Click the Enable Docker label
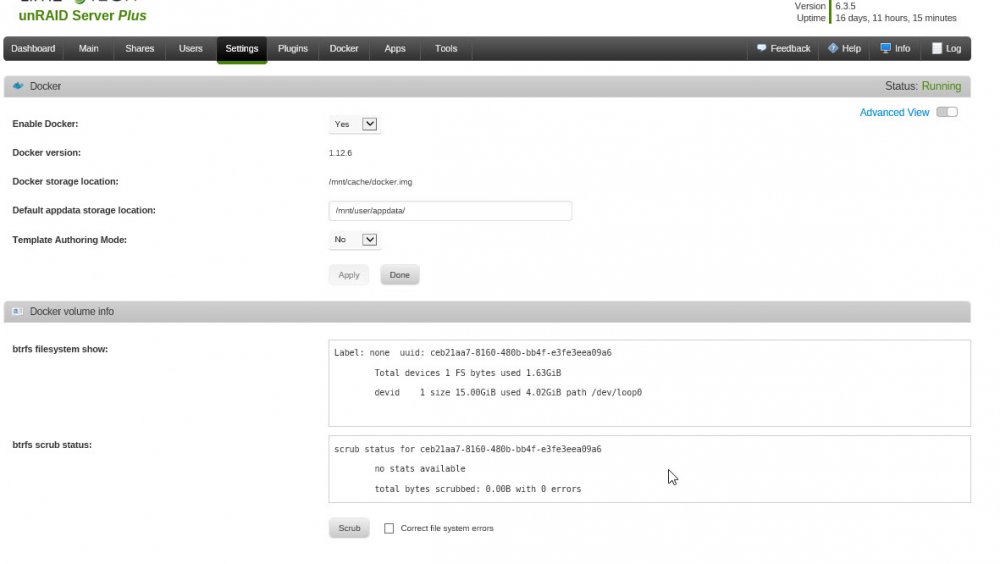The height and width of the screenshot is (564, 1000). click(x=45, y=124)
